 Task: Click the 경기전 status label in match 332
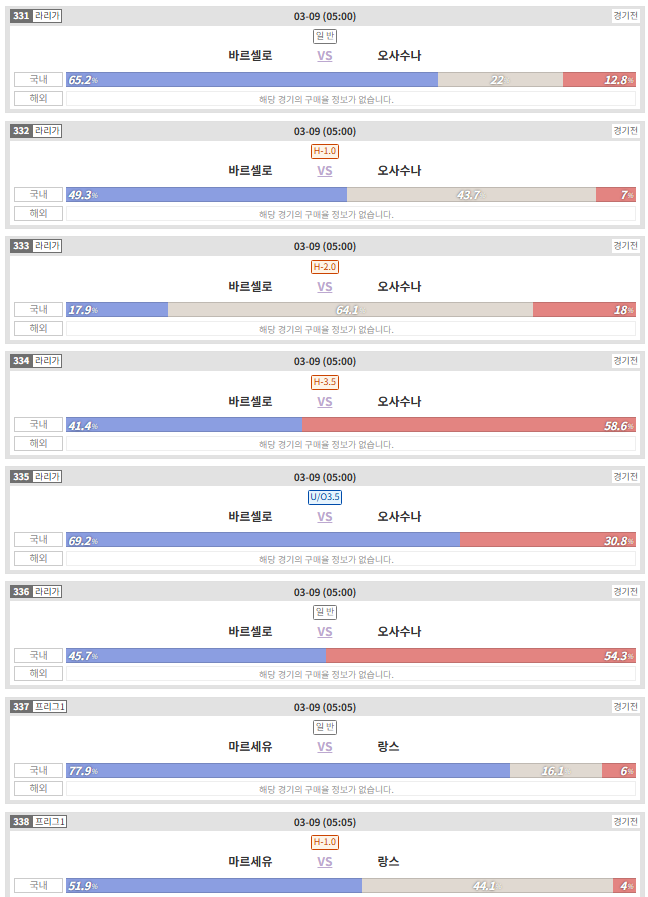[625, 131]
